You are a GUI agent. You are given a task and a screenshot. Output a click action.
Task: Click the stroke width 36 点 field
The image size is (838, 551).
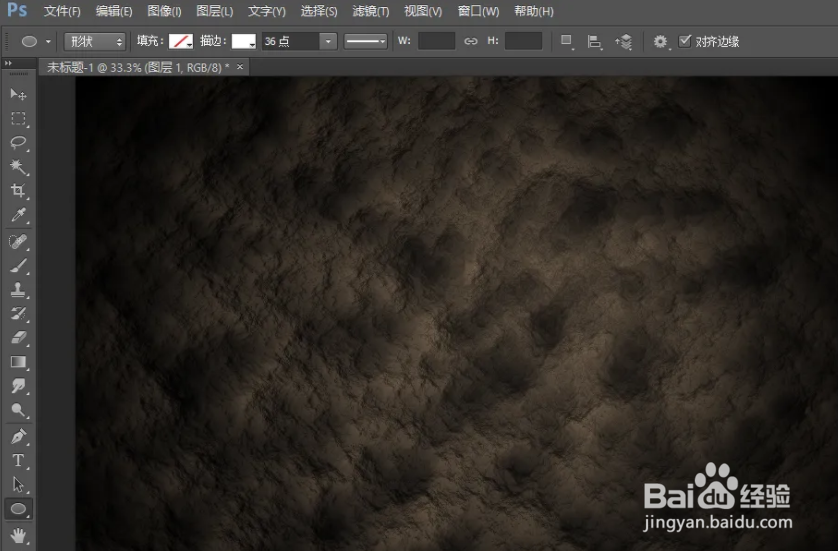(291, 41)
